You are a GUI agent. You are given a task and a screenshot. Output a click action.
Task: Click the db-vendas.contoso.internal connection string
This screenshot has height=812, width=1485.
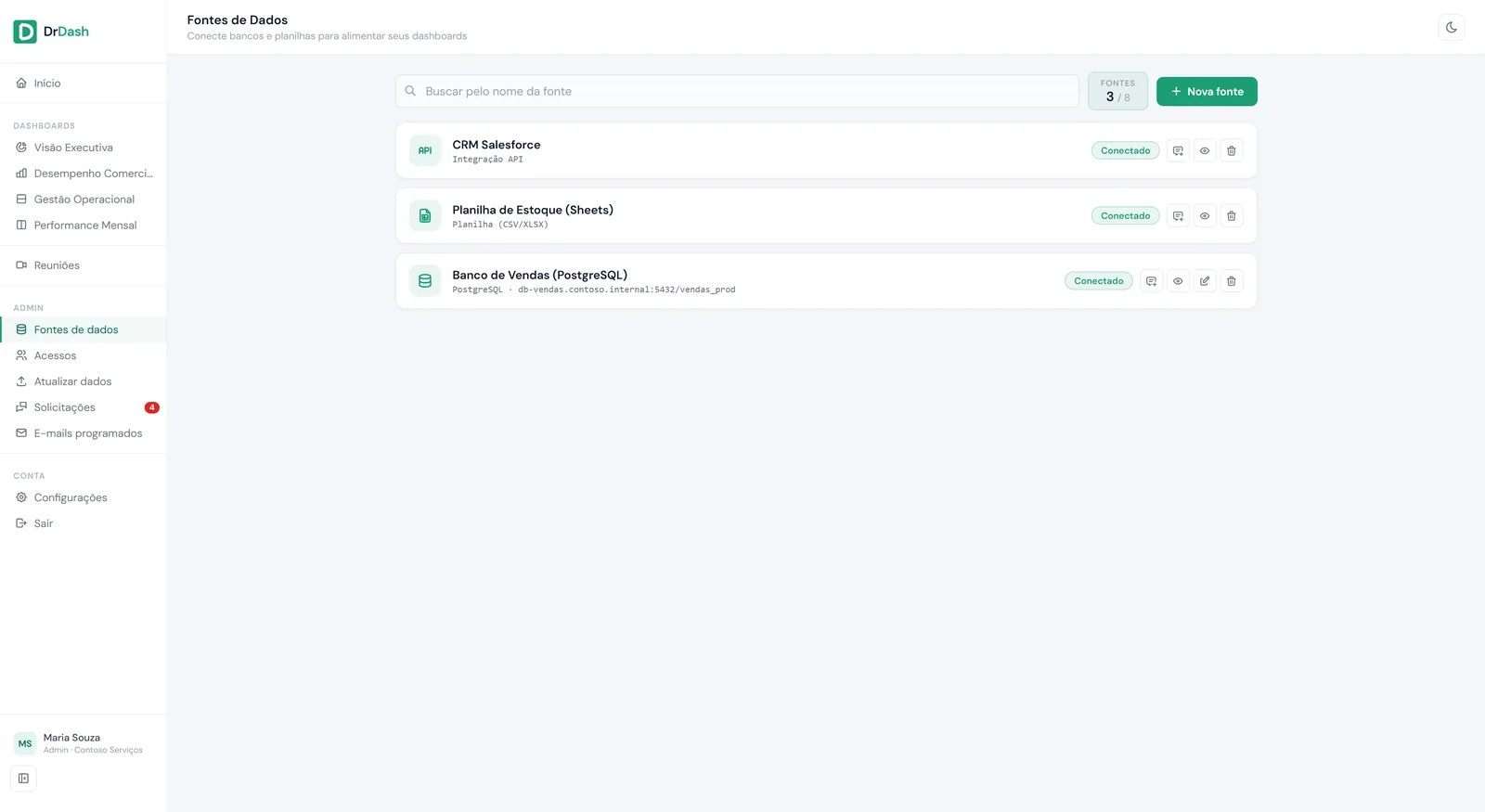click(626, 290)
